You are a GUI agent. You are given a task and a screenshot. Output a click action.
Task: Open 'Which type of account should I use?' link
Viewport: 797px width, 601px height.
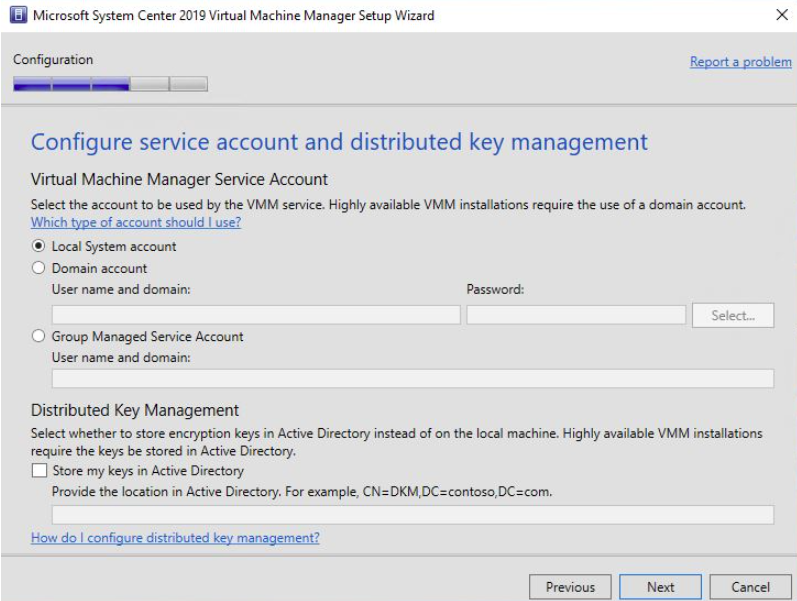pos(136,222)
